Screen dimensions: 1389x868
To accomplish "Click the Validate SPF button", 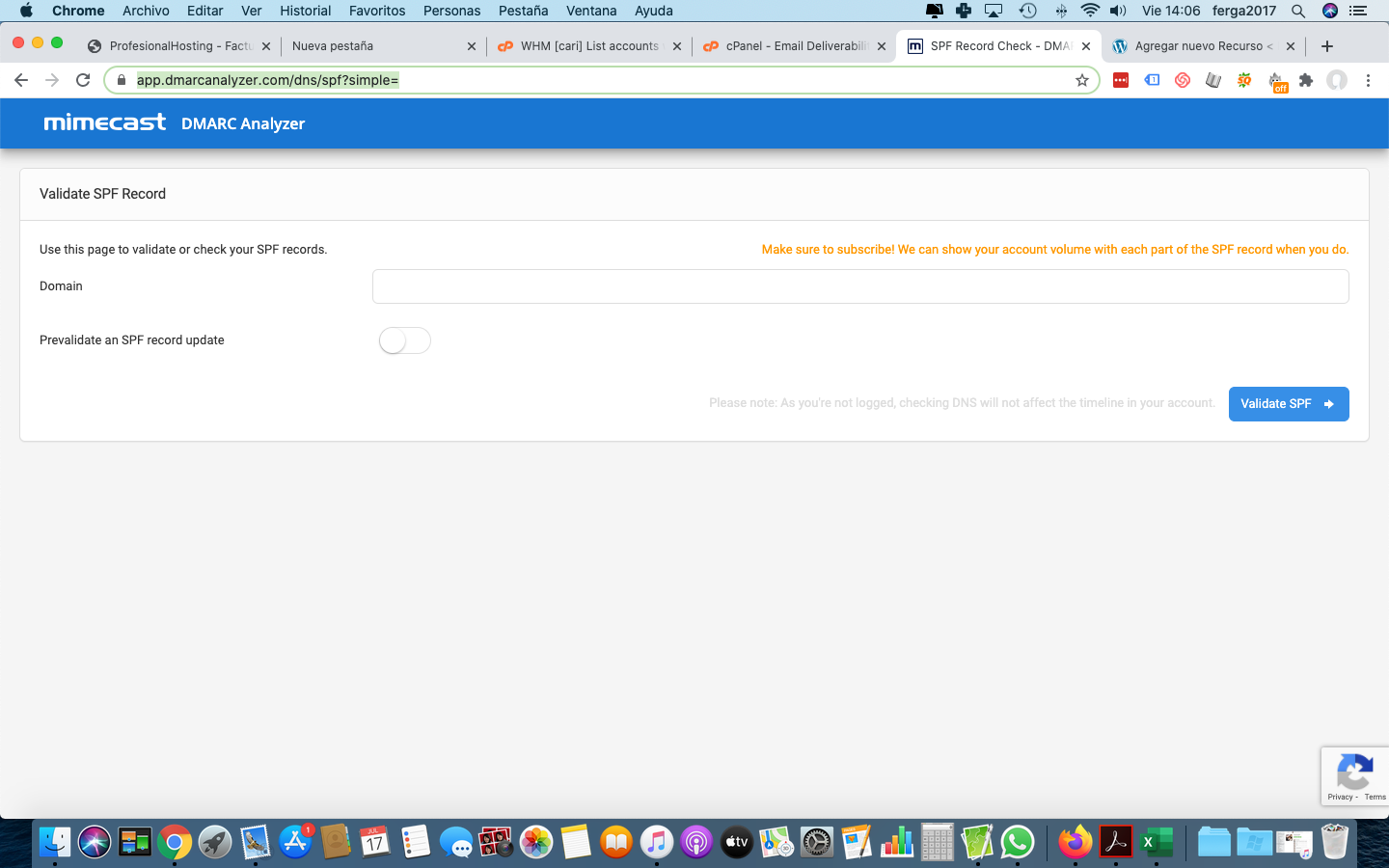I will (1288, 404).
